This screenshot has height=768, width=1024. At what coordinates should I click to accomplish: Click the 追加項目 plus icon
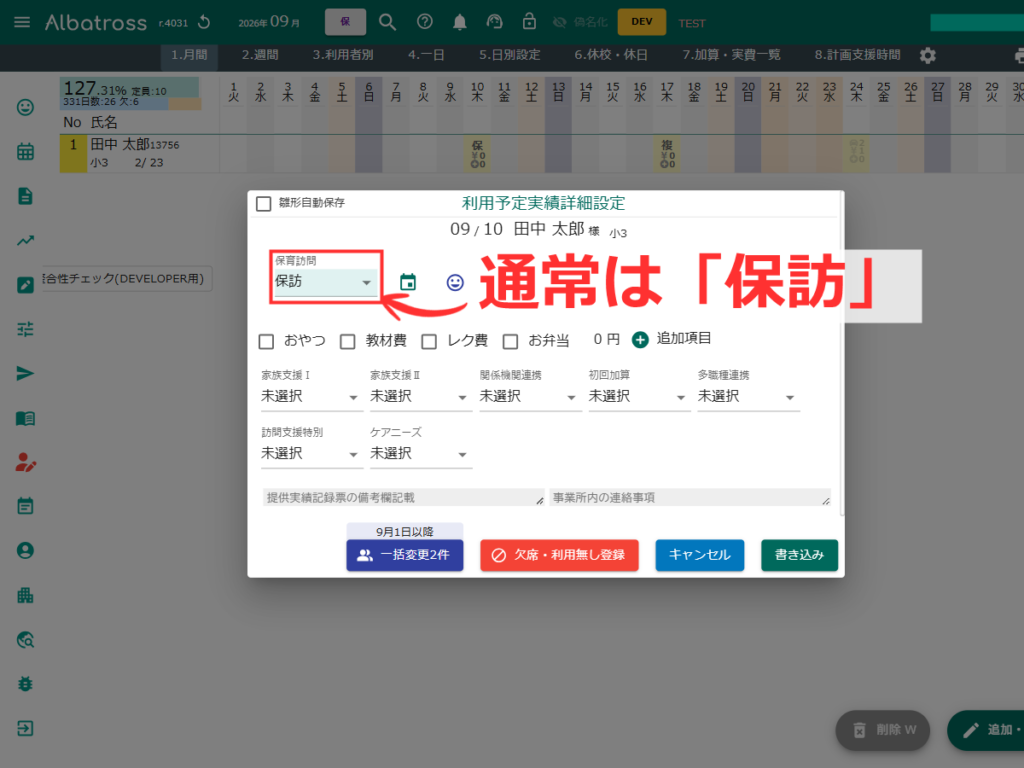tap(640, 340)
